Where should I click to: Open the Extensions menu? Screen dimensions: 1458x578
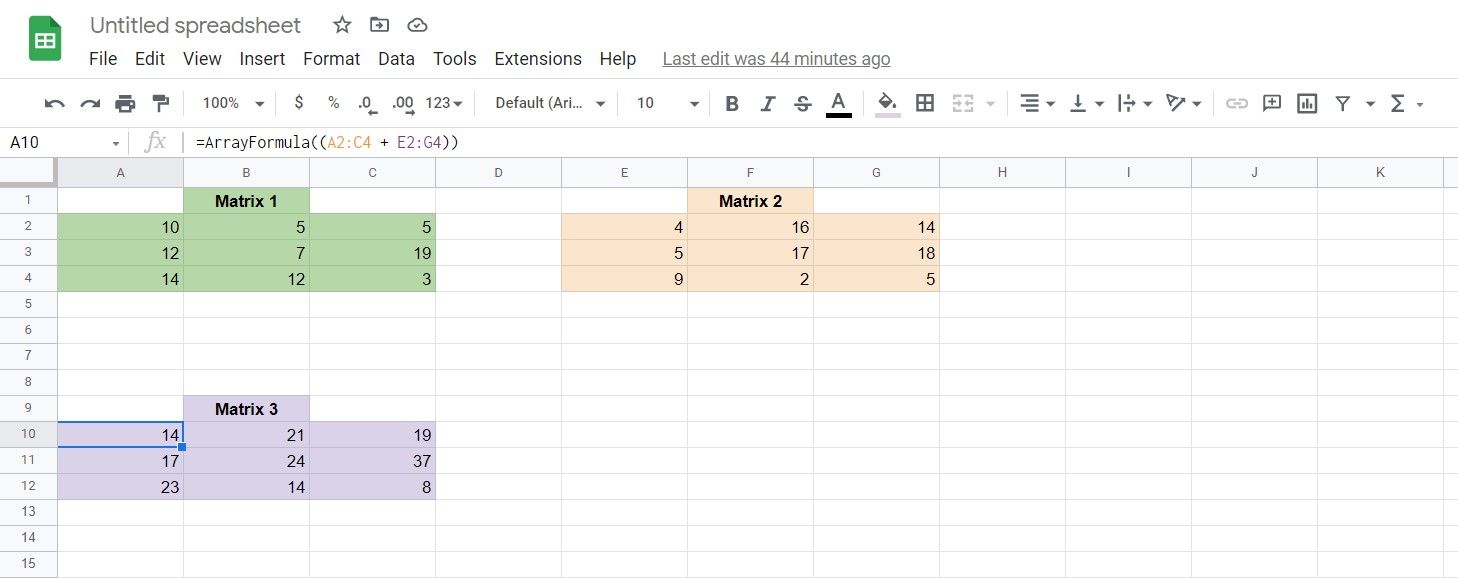click(x=538, y=59)
